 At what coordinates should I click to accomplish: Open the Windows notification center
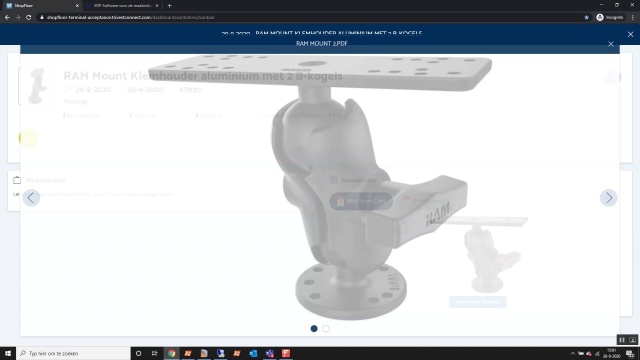coord(631,353)
